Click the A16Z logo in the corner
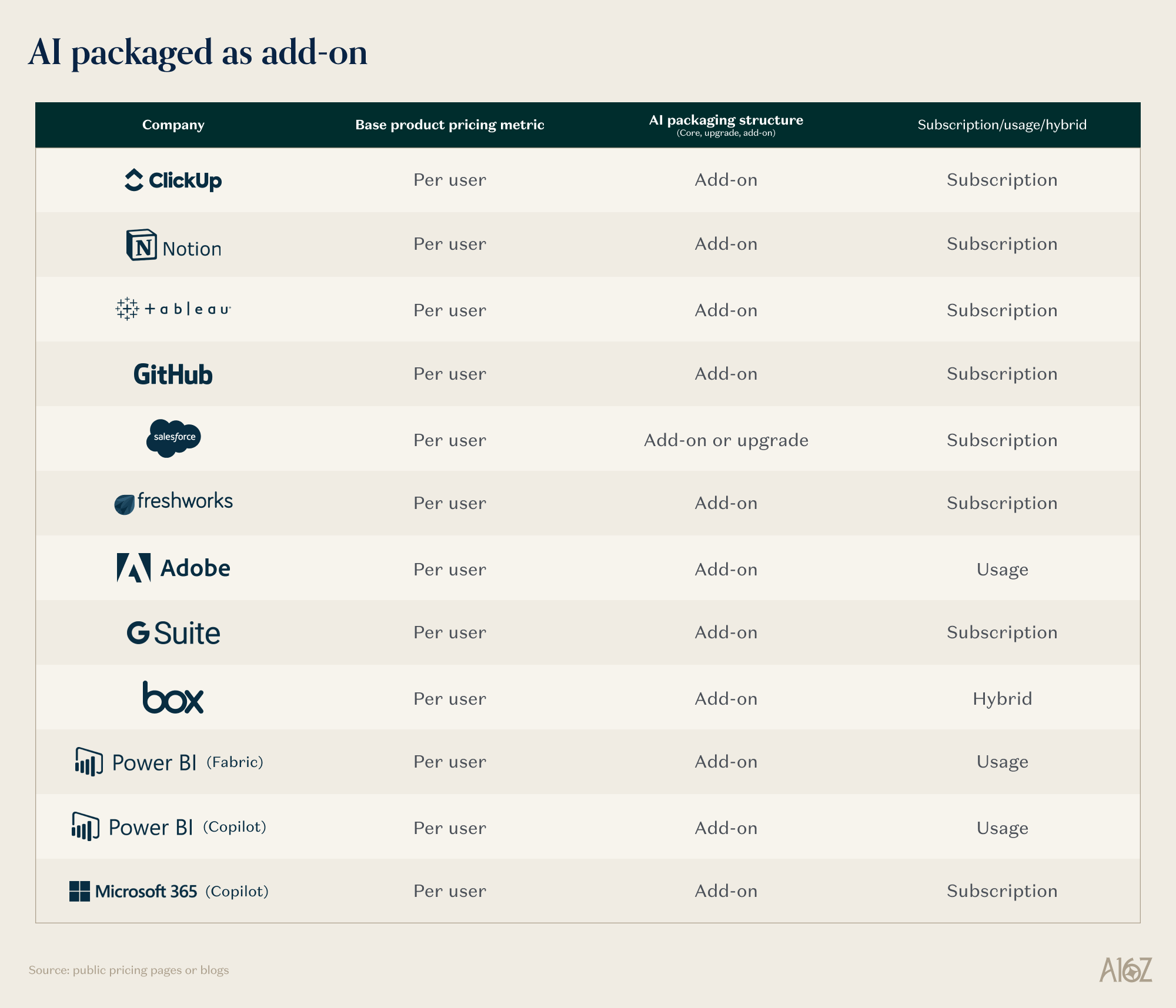Viewport: 1176px width, 1008px height. 1125,970
